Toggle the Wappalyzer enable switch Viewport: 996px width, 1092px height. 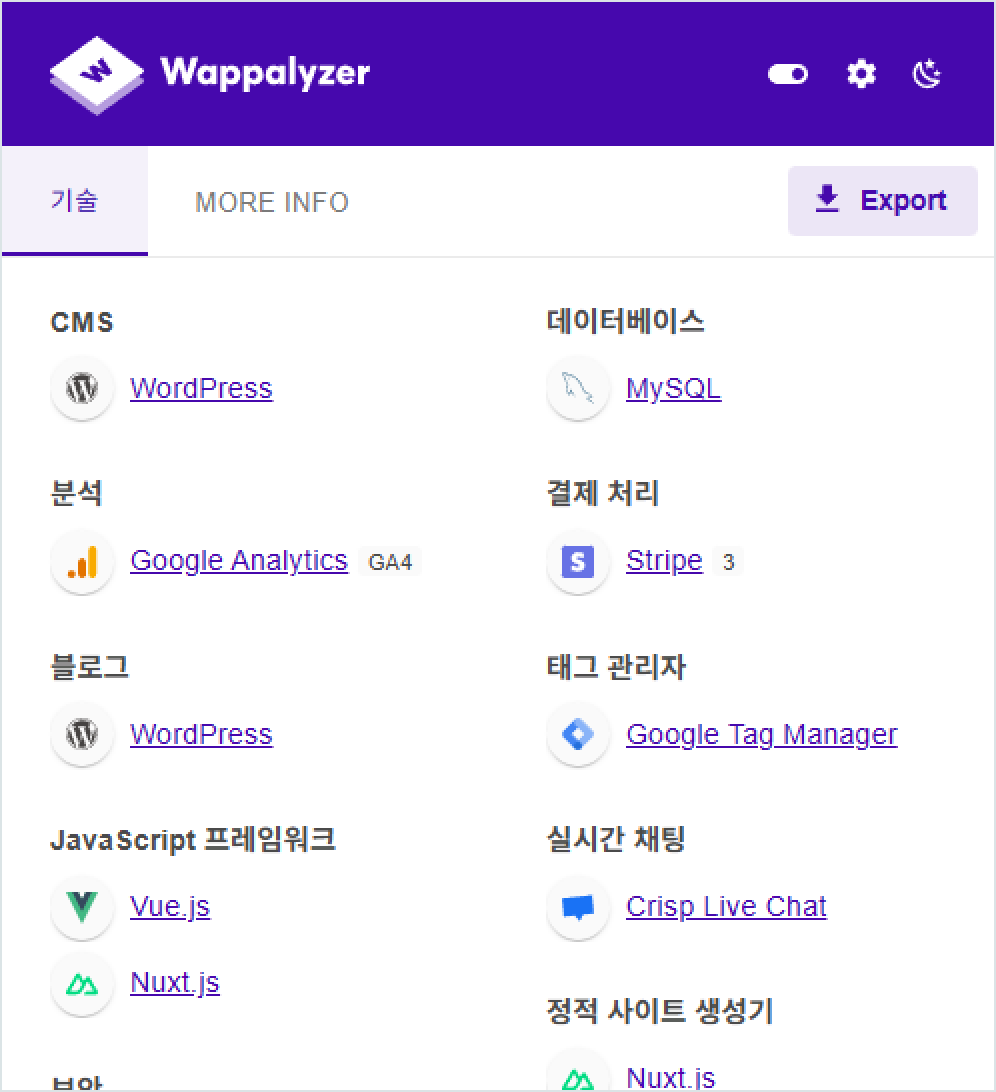[788, 74]
